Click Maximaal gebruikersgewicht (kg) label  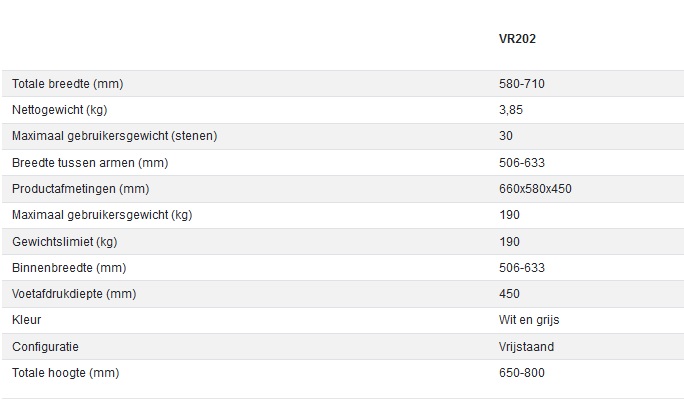click(102, 215)
